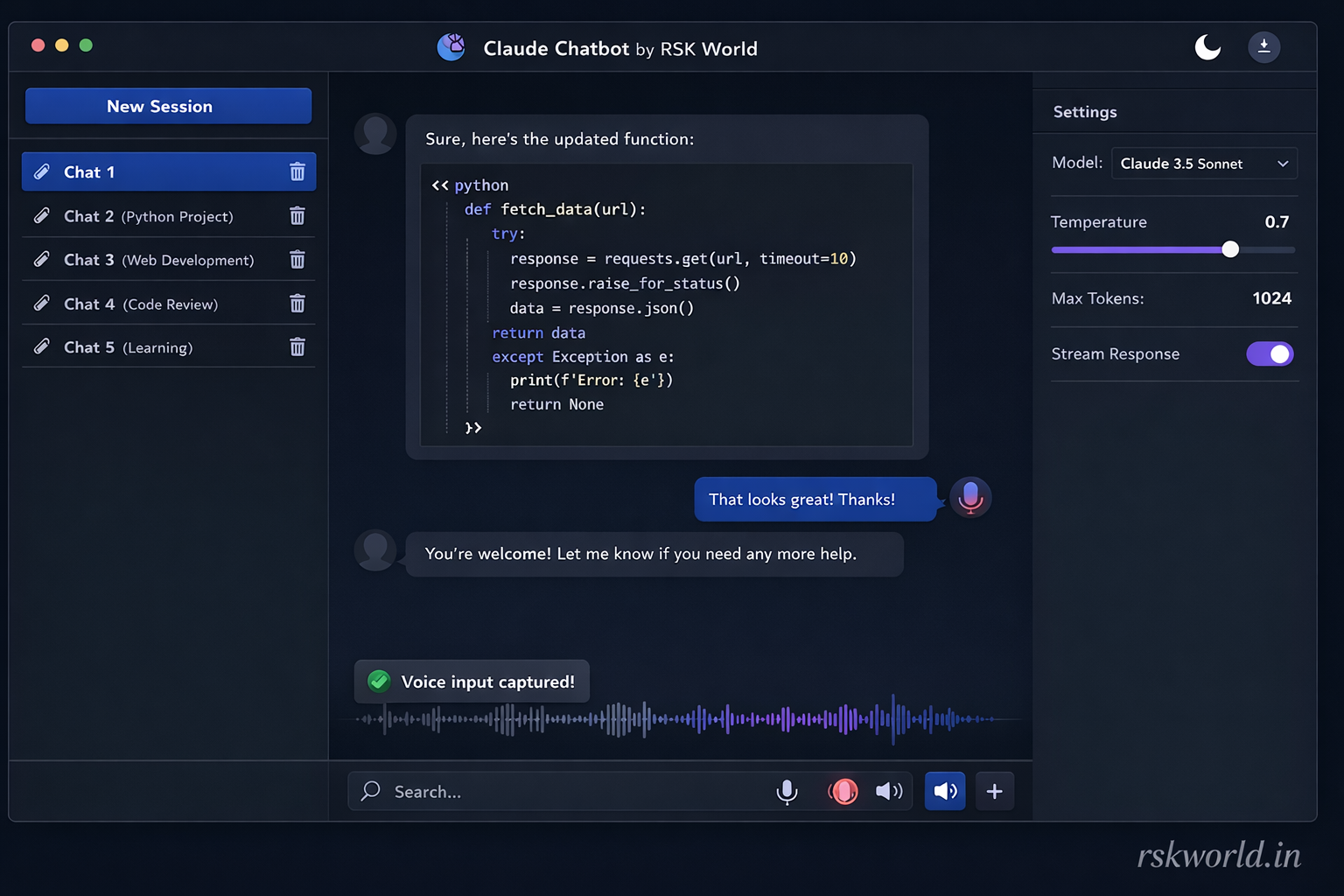Click "Sure, here's the updated function:" text
1344x896 pixels.
pos(560,139)
